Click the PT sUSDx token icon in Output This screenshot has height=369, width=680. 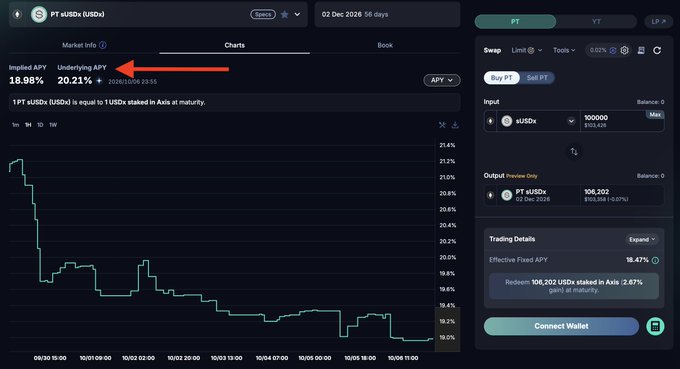(x=507, y=195)
